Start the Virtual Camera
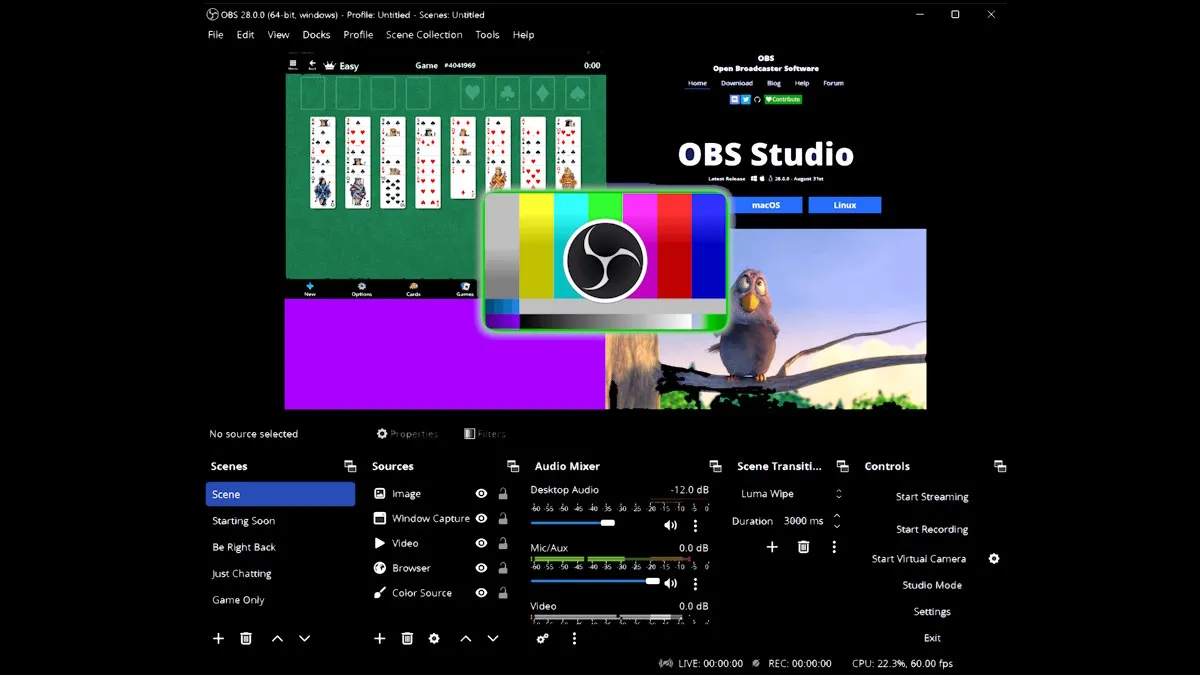Image resolution: width=1200 pixels, height=675 pixels. point(919,559)
